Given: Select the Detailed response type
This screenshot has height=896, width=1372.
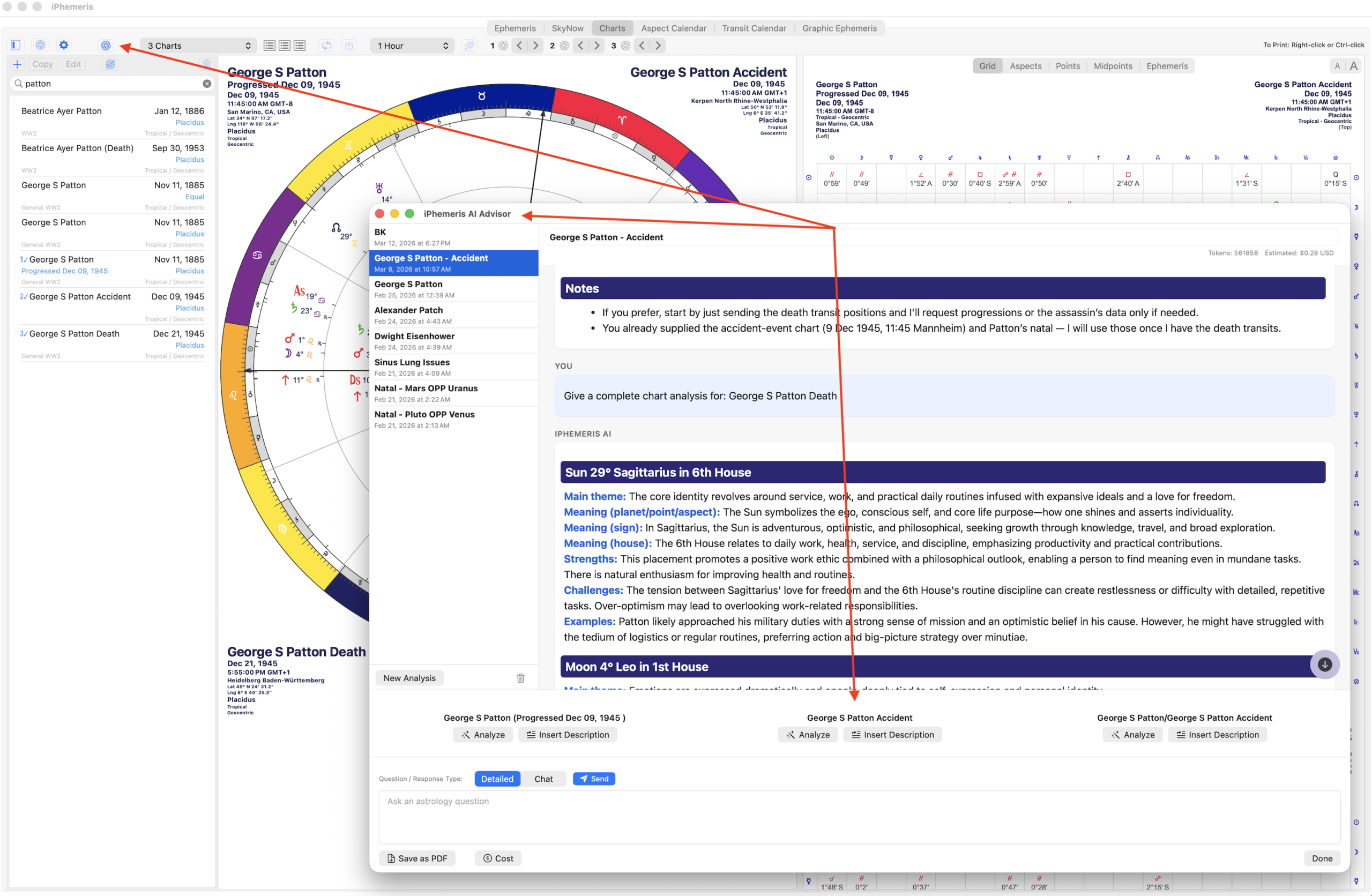Looking at the screenshot, I should click(497, 779).
